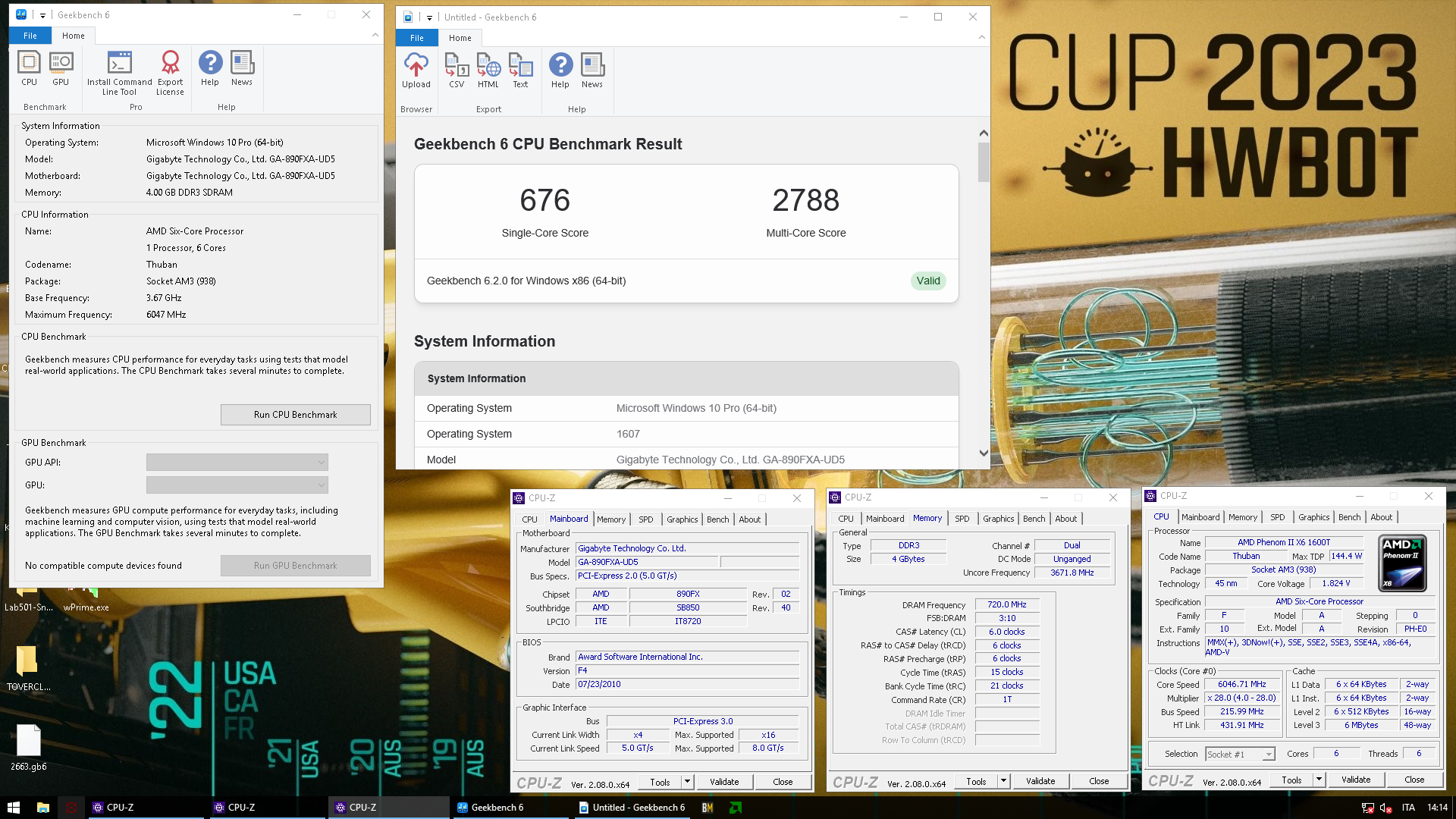This screenshot has width=1456, height=819.
Task: Open Socket #1 selection dropdown
Action: click(x=1241, y=755)
